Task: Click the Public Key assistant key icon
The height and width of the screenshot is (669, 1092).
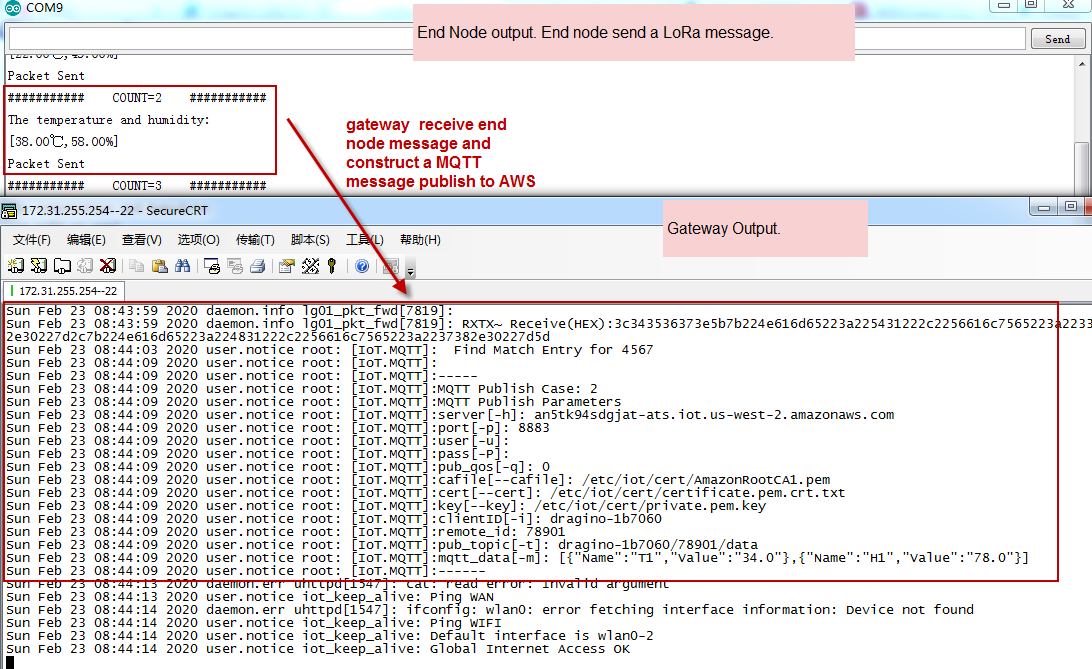Action: (332, 266)
